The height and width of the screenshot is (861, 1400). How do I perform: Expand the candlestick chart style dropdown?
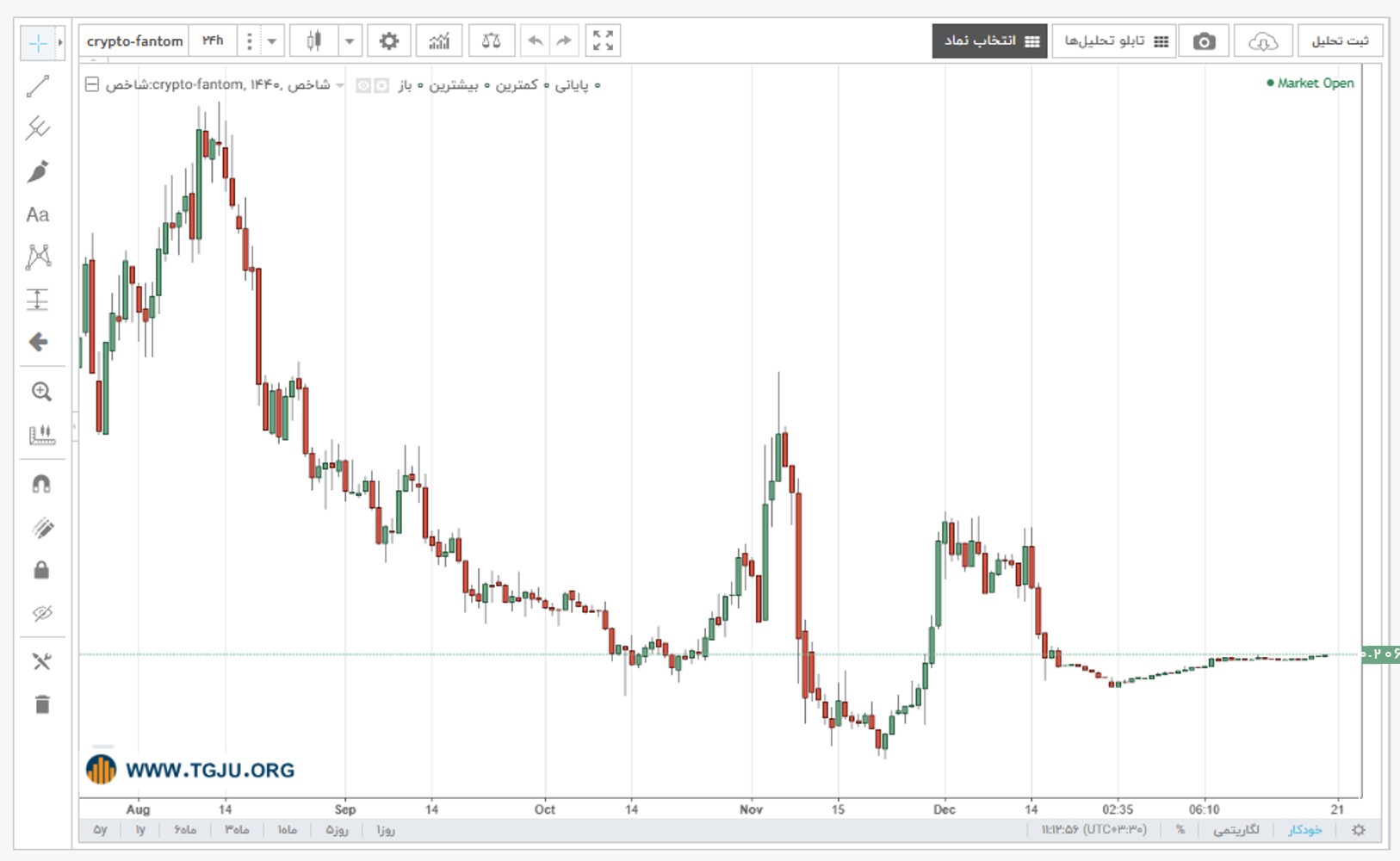point(350,40)
